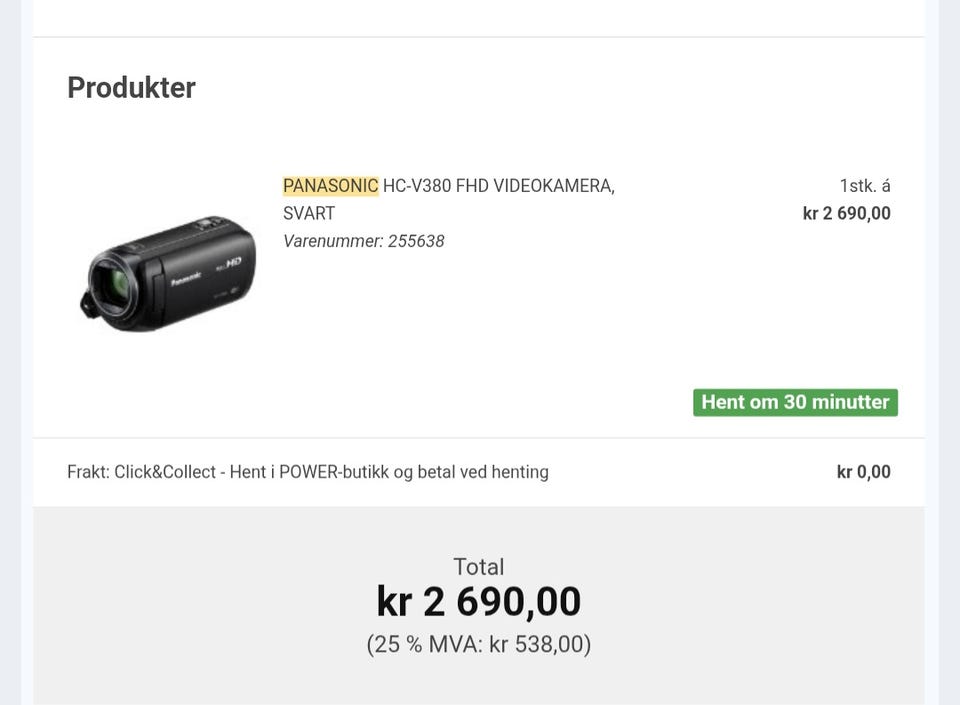
Task: Click the Produkter section heading
Action: pyautogui.click(x=132, y=88)
